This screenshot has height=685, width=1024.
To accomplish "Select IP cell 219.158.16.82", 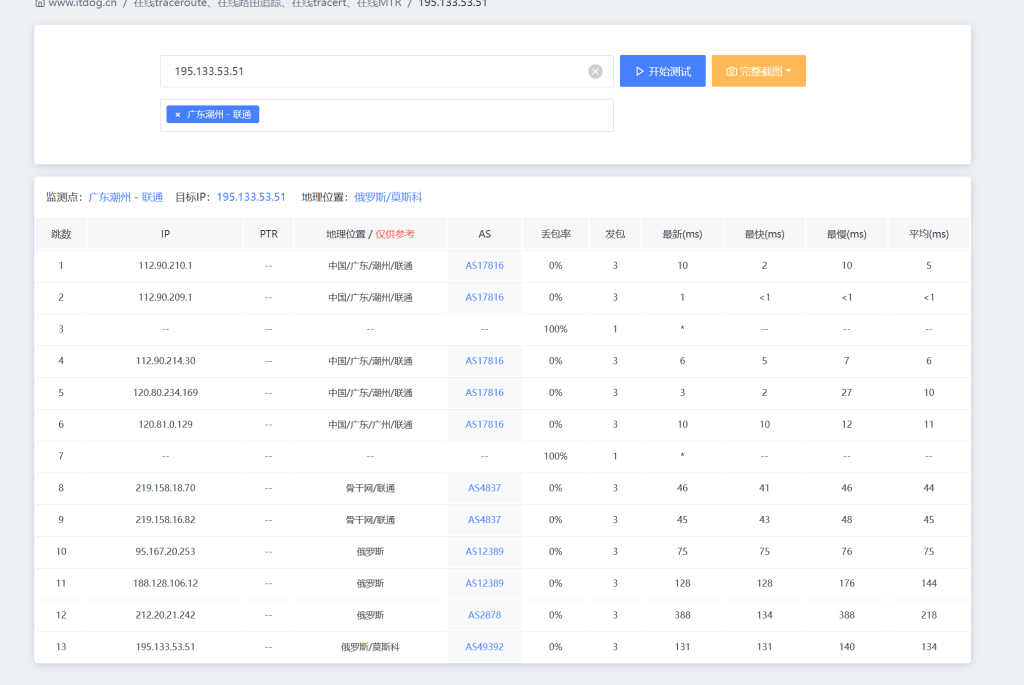I will click(x=165, y=520).
